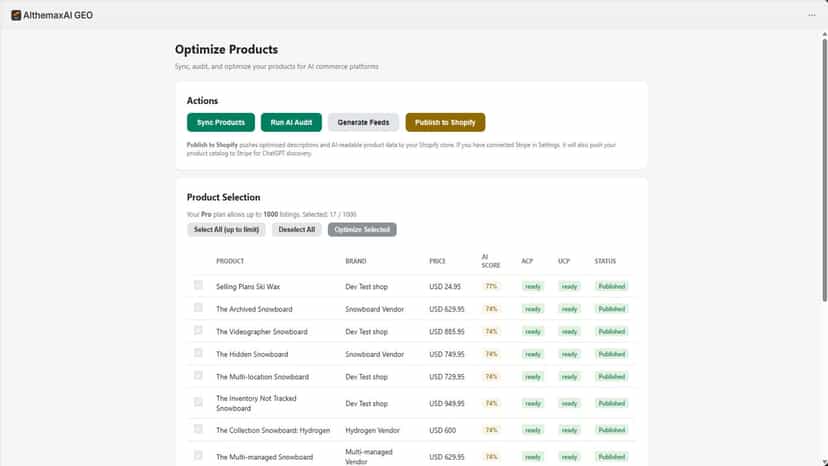Click the PRODUCT column header
The height and width of the screenshot is (466, 828).
point(230,261)
